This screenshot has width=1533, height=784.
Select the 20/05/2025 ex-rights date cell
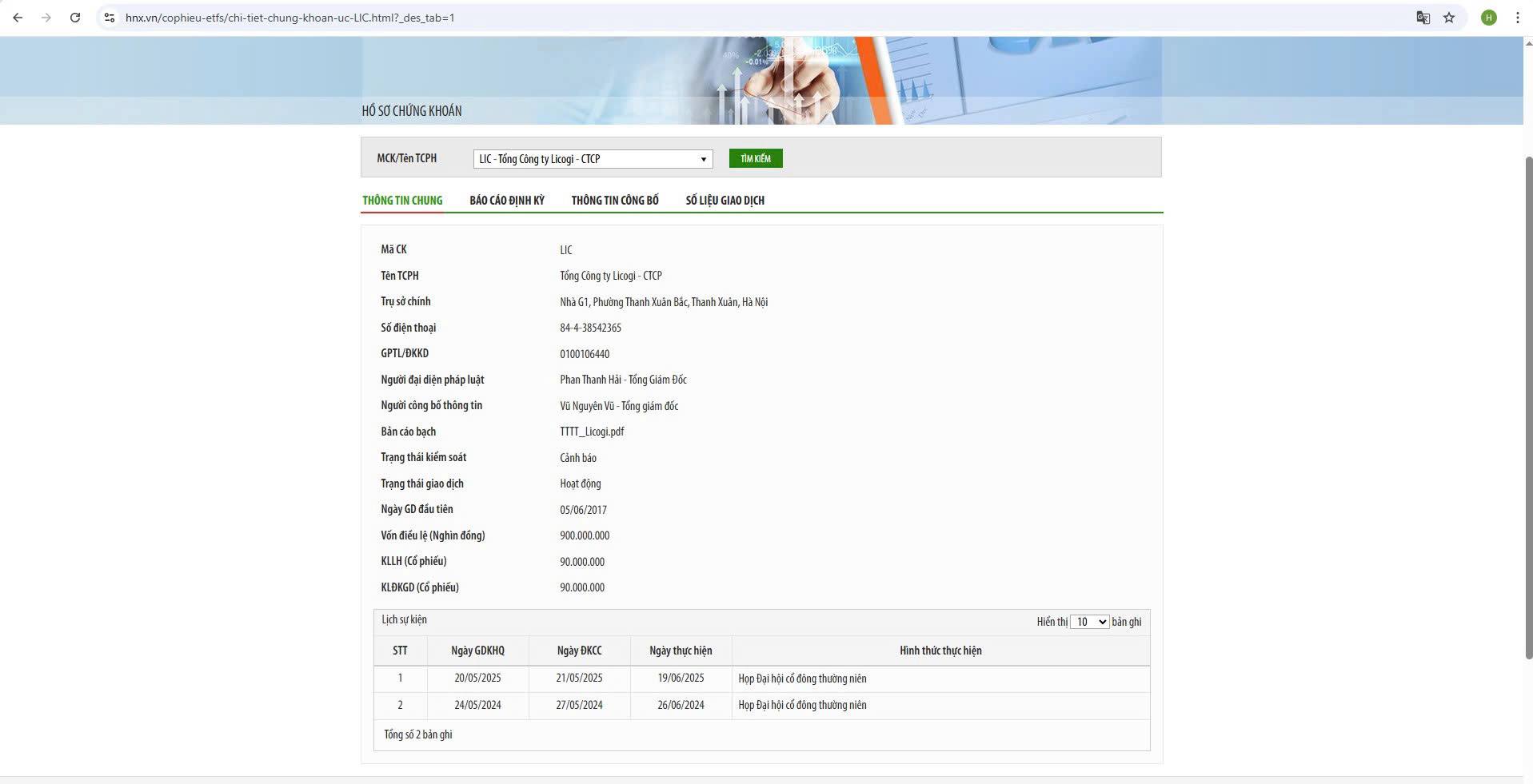point(477,678)
